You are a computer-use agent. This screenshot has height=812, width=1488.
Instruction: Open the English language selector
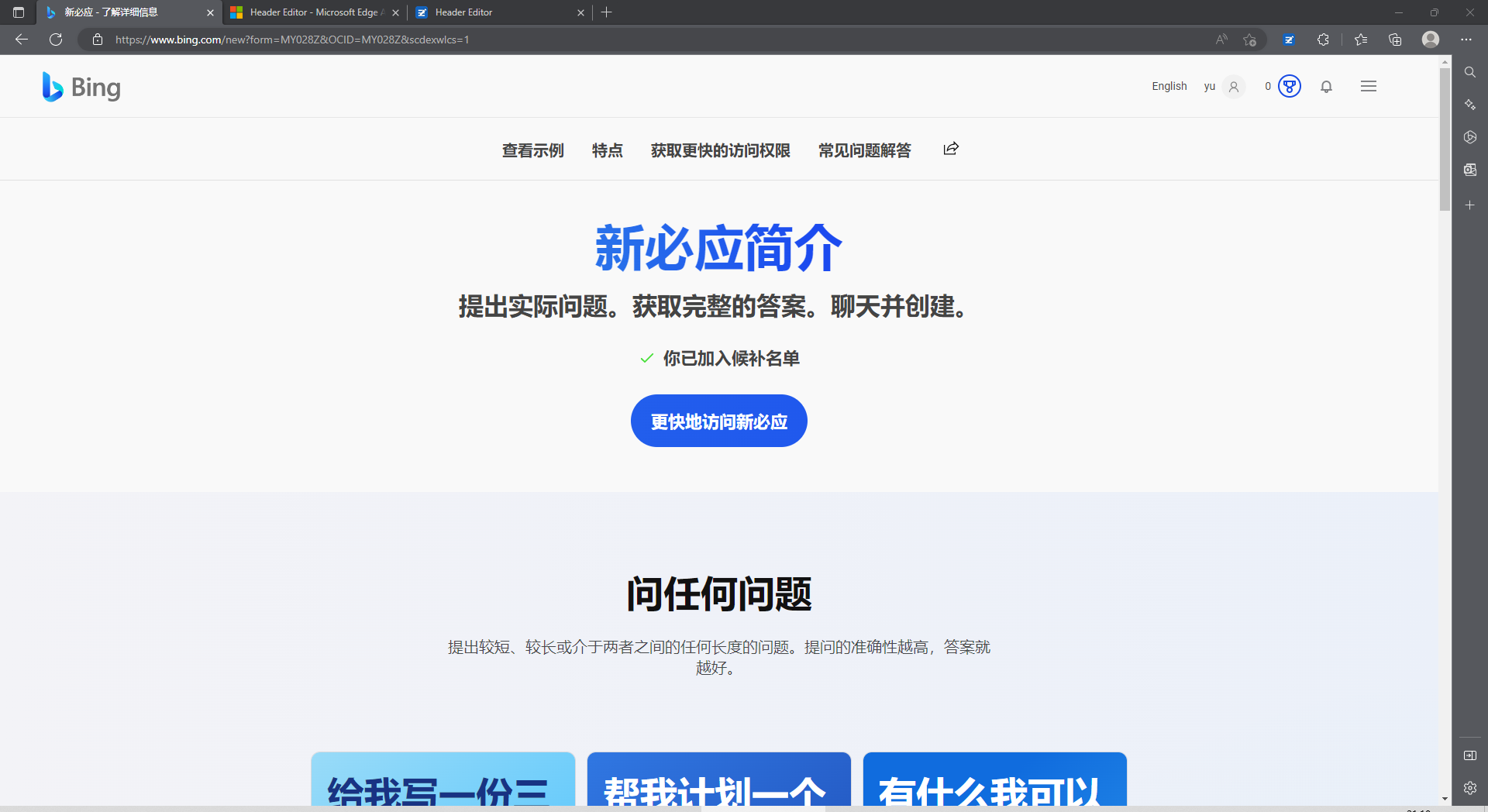click(1169, 86)
